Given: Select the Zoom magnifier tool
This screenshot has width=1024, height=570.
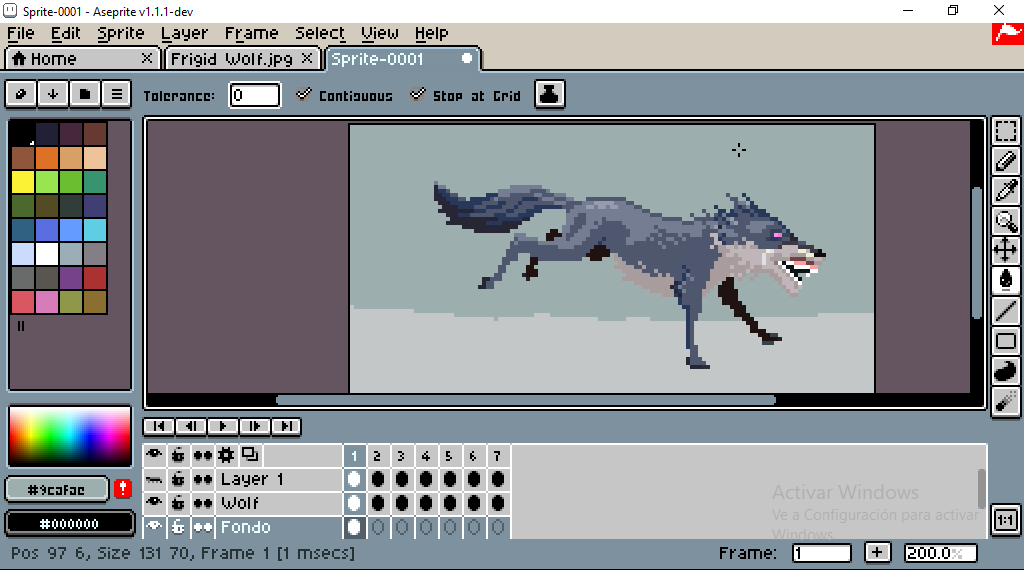Looking at the screenshot, I should (x=1006, y=221).
